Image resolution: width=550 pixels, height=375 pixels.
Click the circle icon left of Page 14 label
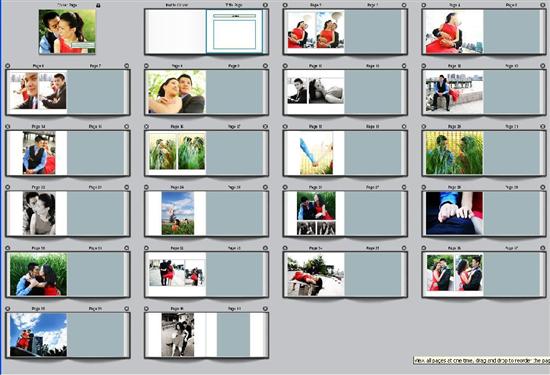click(x=8, y=126)
